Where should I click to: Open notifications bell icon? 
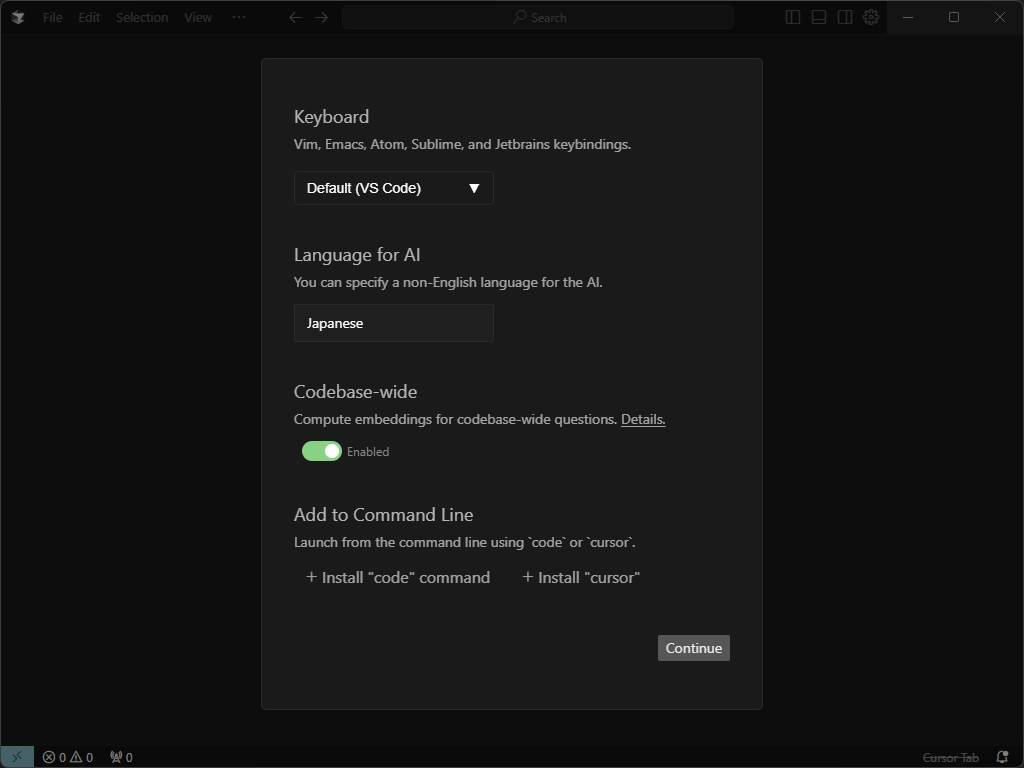coord(1002,758)
